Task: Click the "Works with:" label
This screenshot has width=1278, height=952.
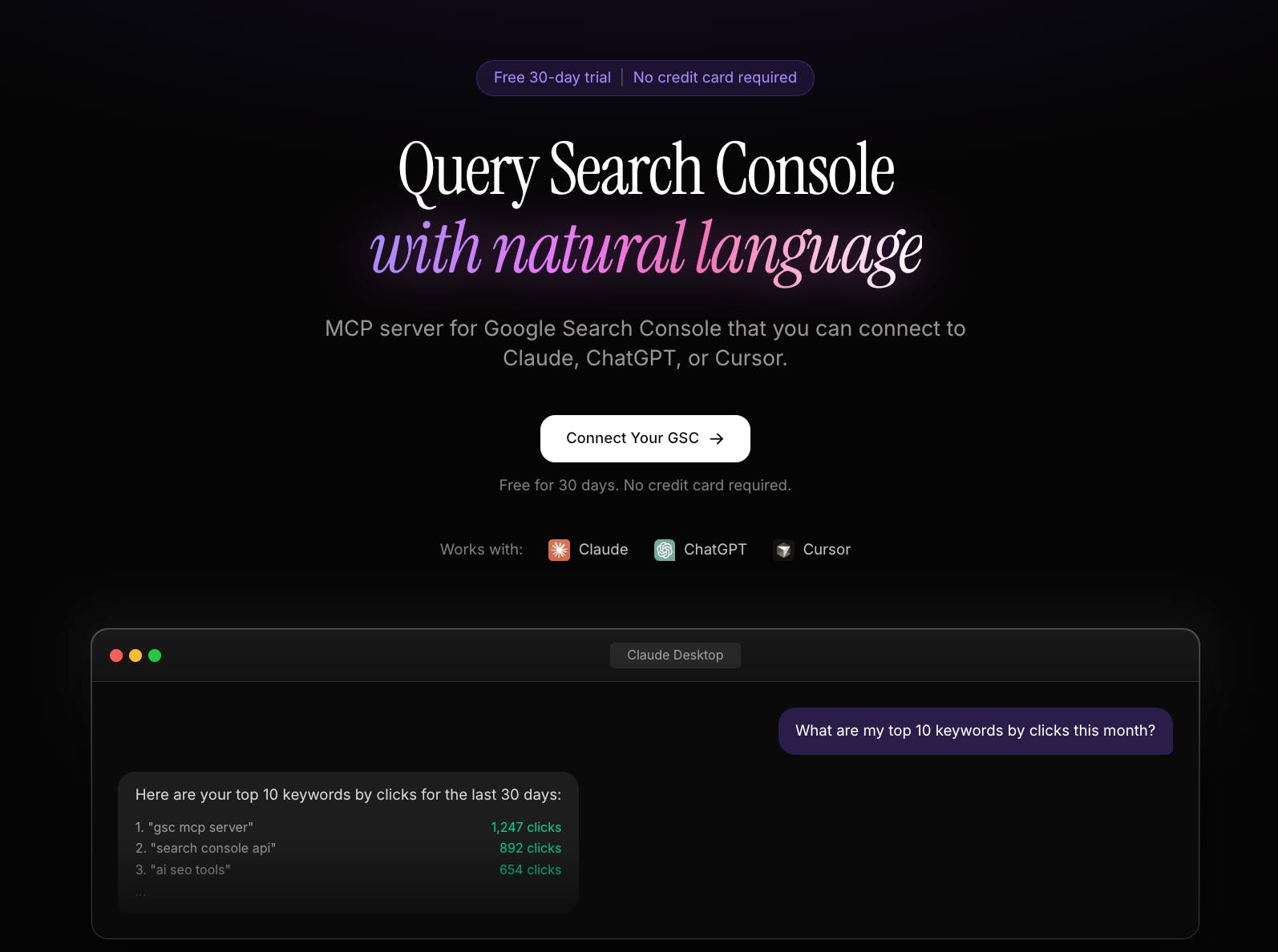Action: 481,550
